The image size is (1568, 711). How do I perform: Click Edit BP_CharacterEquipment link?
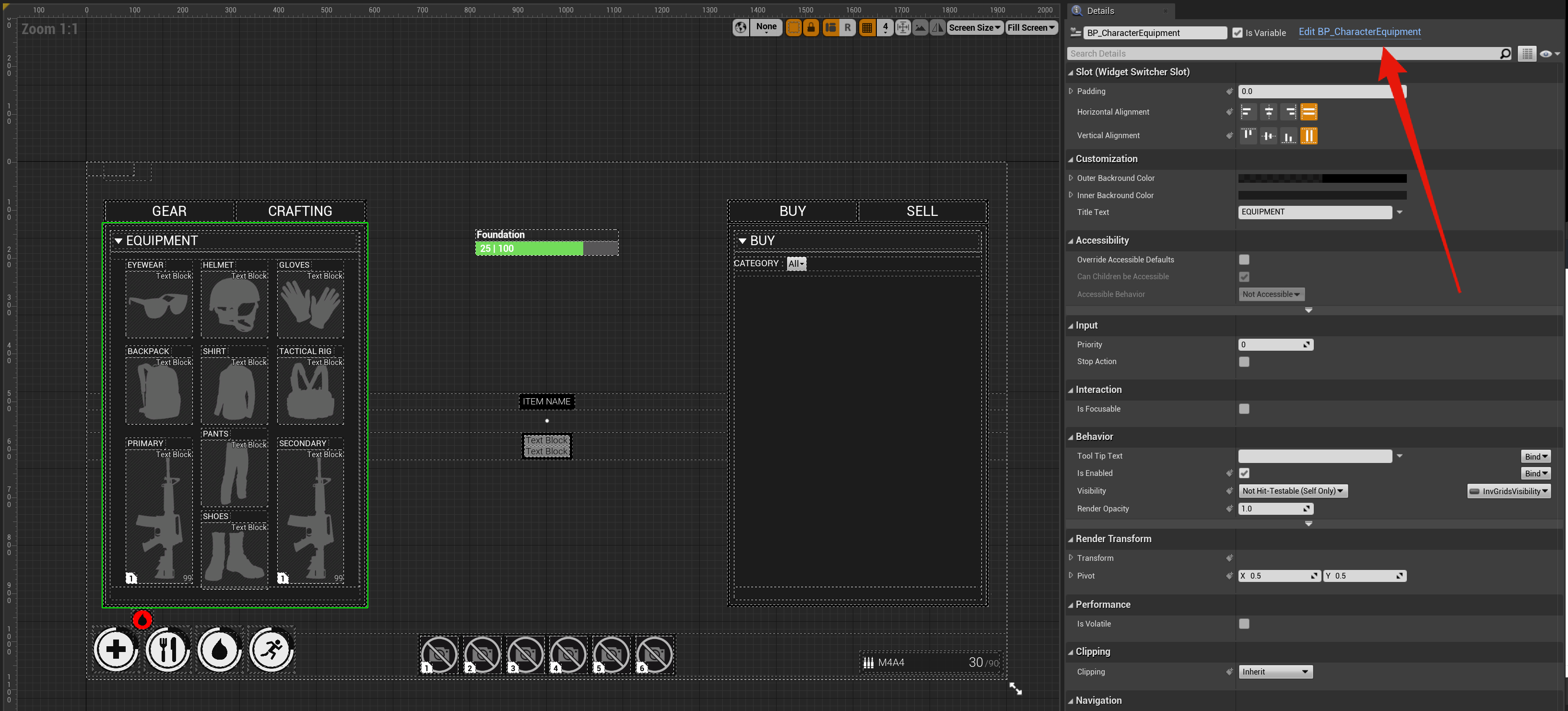1359,32
